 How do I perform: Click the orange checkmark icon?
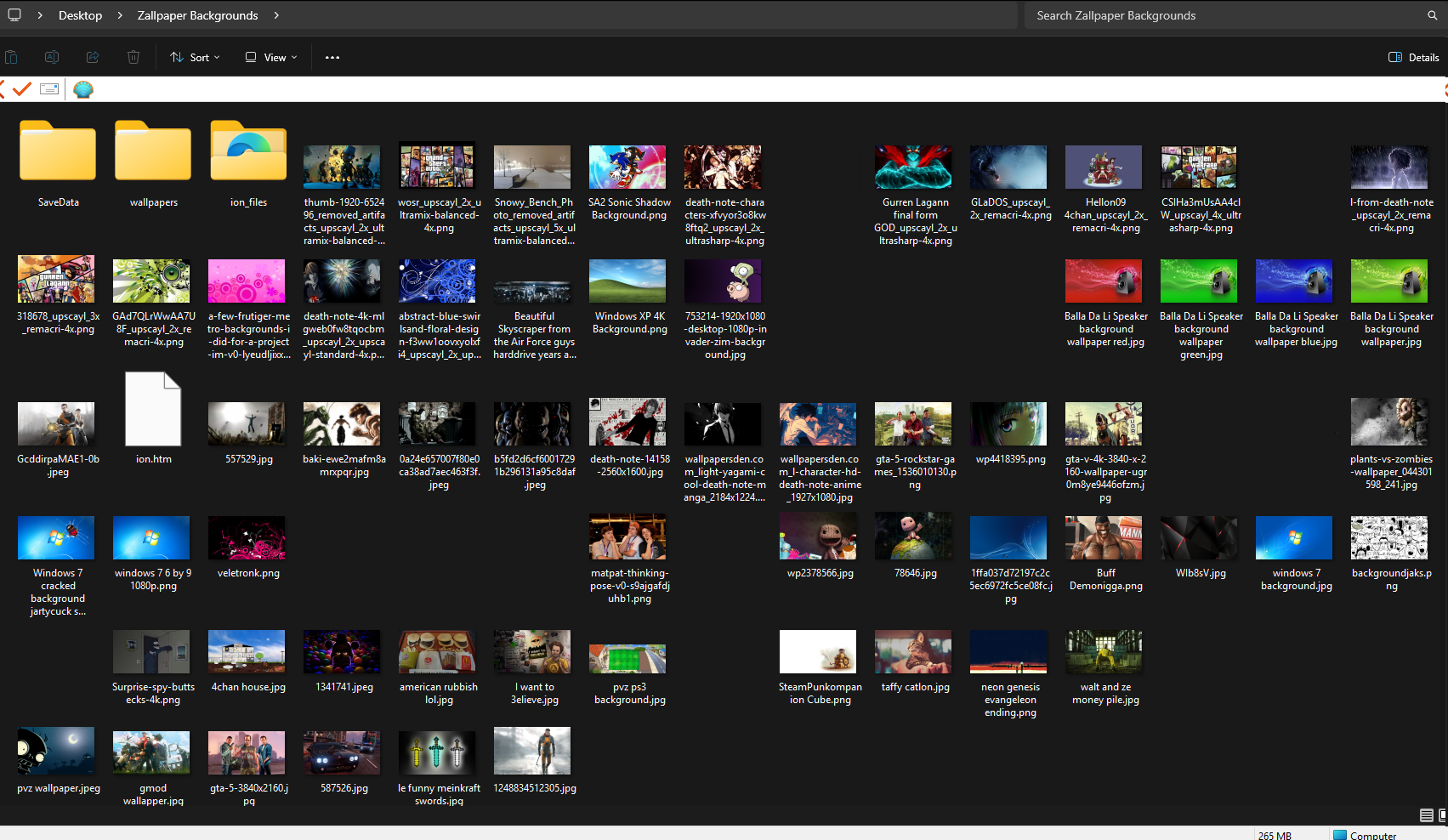coord(22,88)
